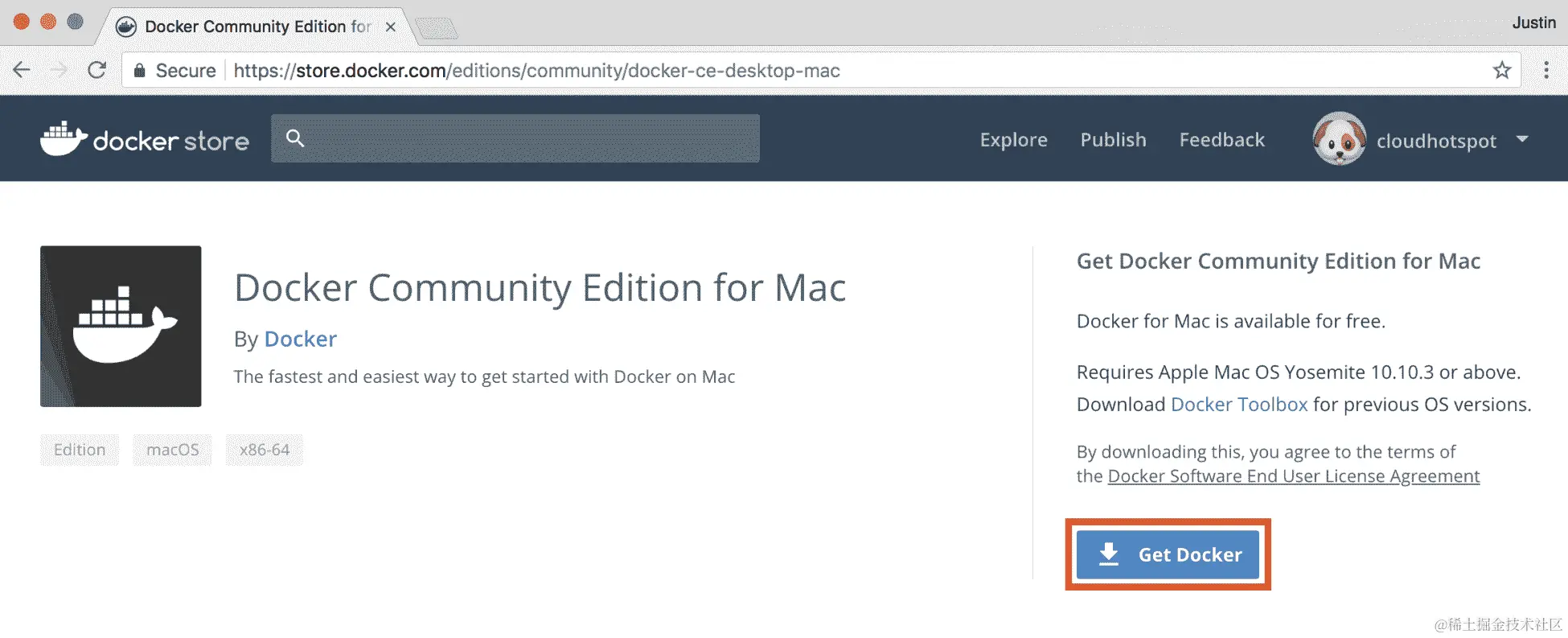The width and height of the screenshot is (1568, 638).
Task: Click the browser address bar URL
Action: [x=536, y=71]
